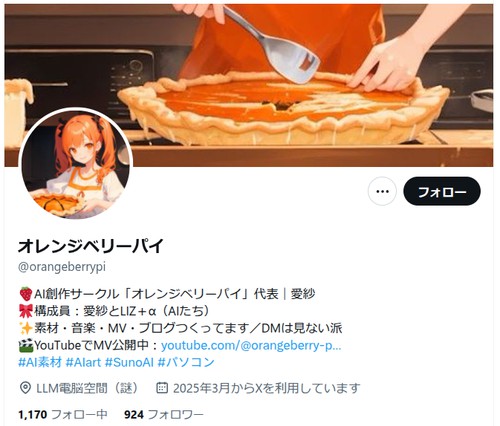The width and height of the screenshot is (500, 426).
Task: Open the round profile avatar picture
Action: [76, 164]
